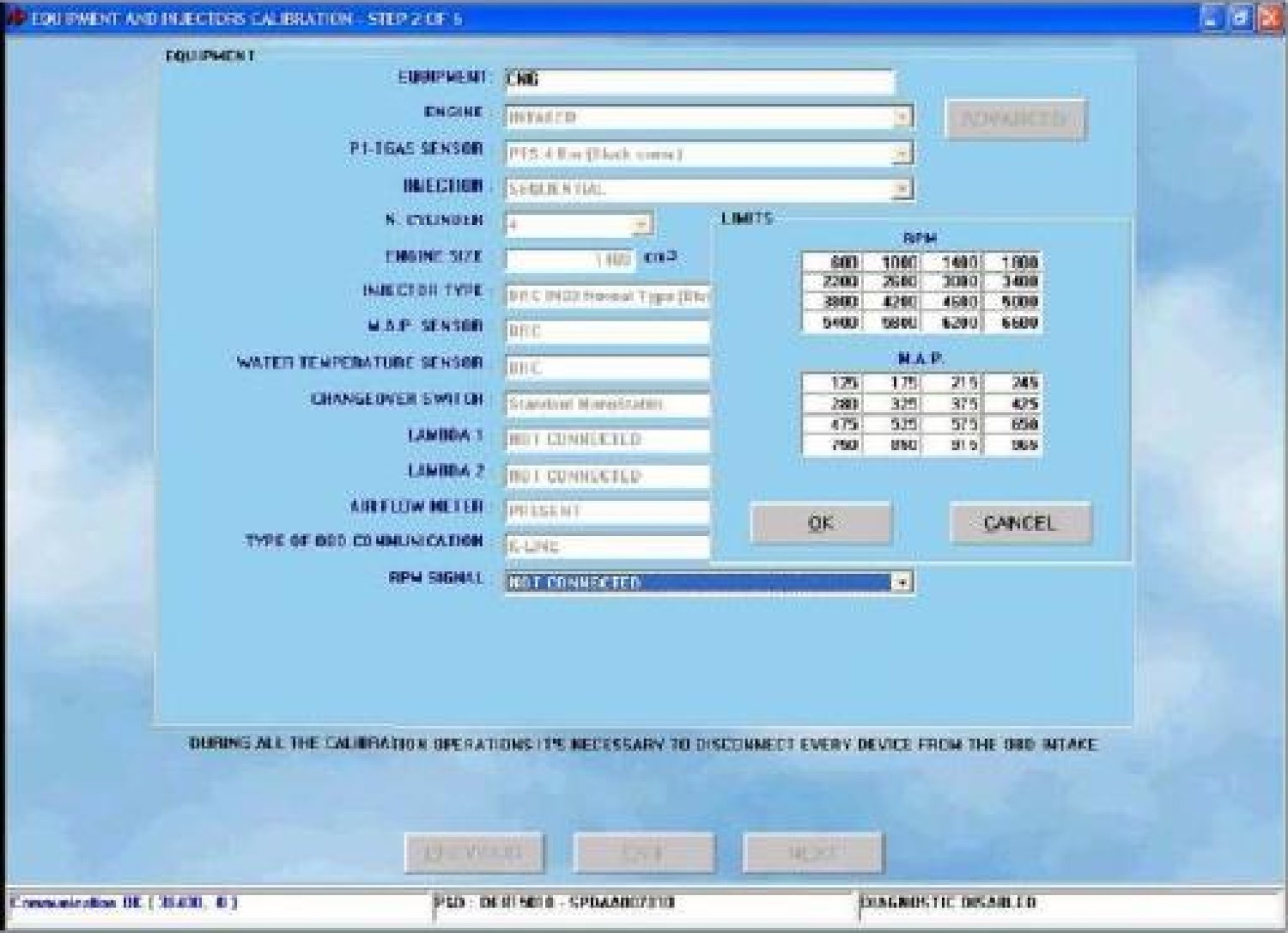Image resolution: width=1288 pixels, height=933 pixels.
Task: Select the M.A.P. limit cell 325
Action: pos(892,404)
